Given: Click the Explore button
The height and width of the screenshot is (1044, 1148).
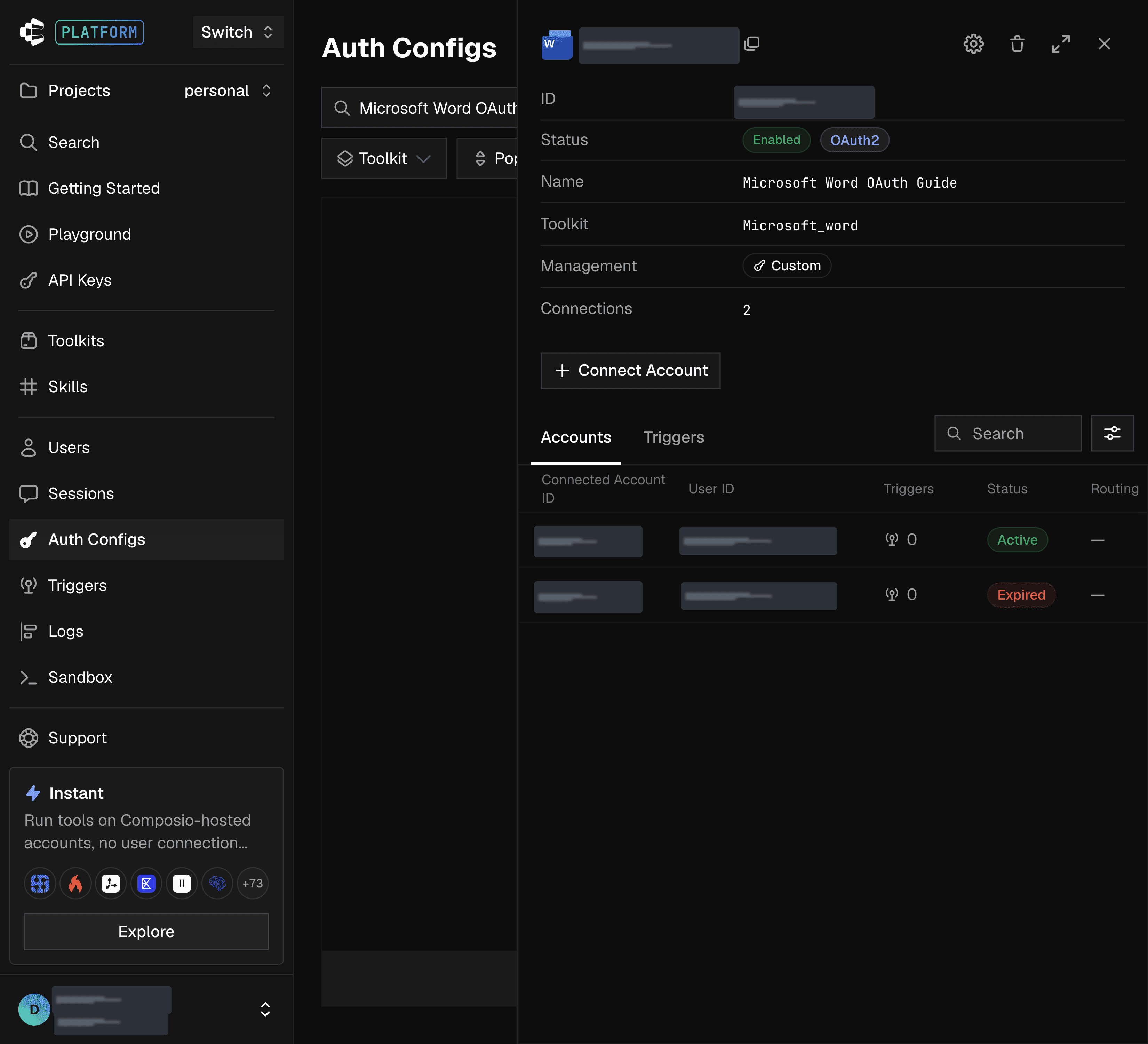Looking at the screenshot, I should 146,931.
